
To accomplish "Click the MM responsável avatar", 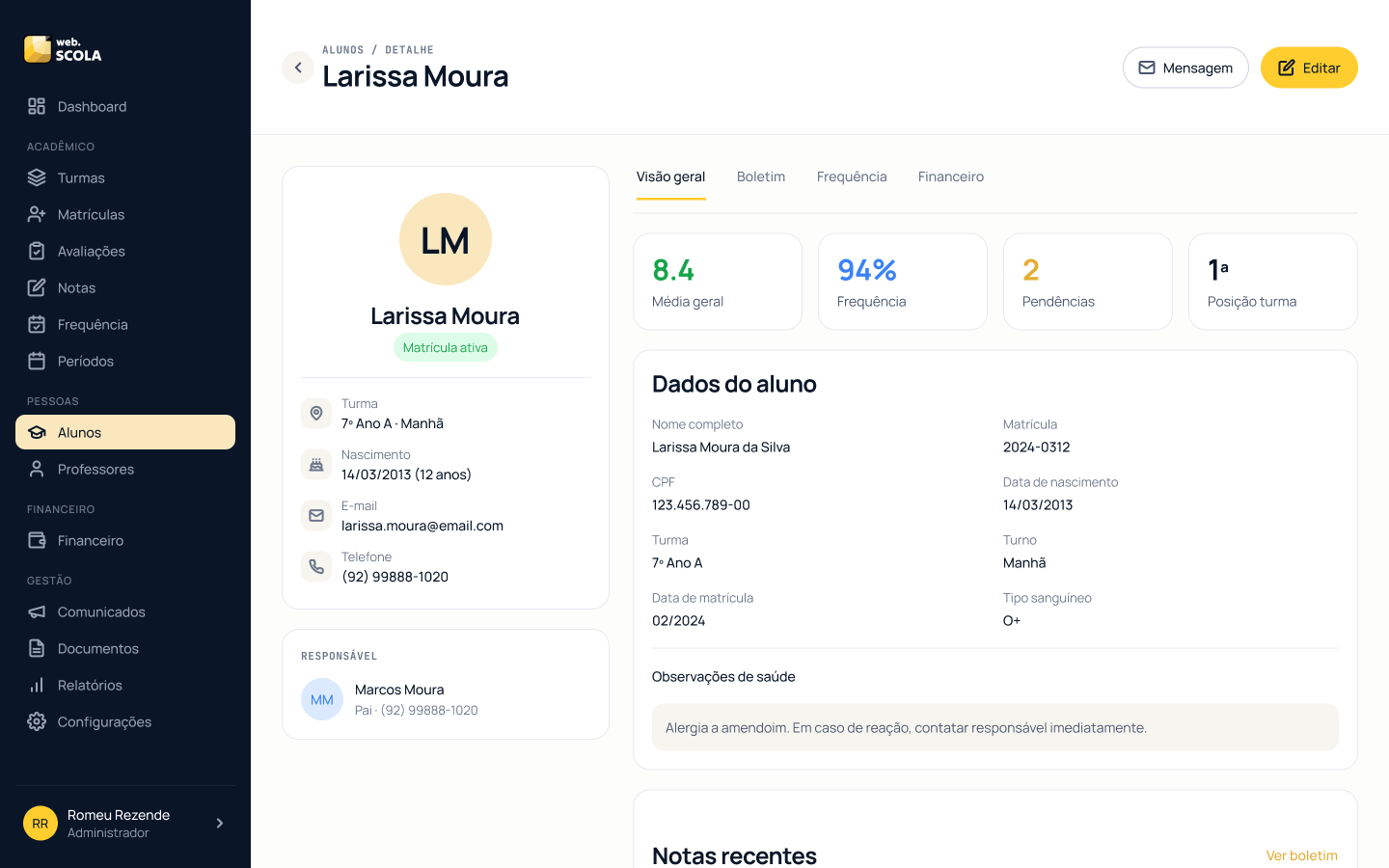I will (322, 699).
